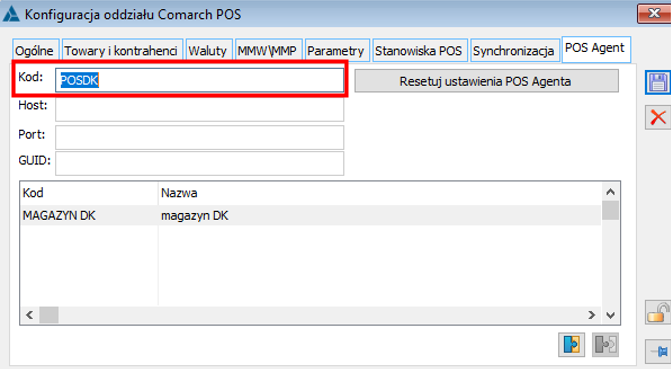Click the vertical scrollbar thumb in list
This screenshot has width=671, height=369.
(611, 210)
